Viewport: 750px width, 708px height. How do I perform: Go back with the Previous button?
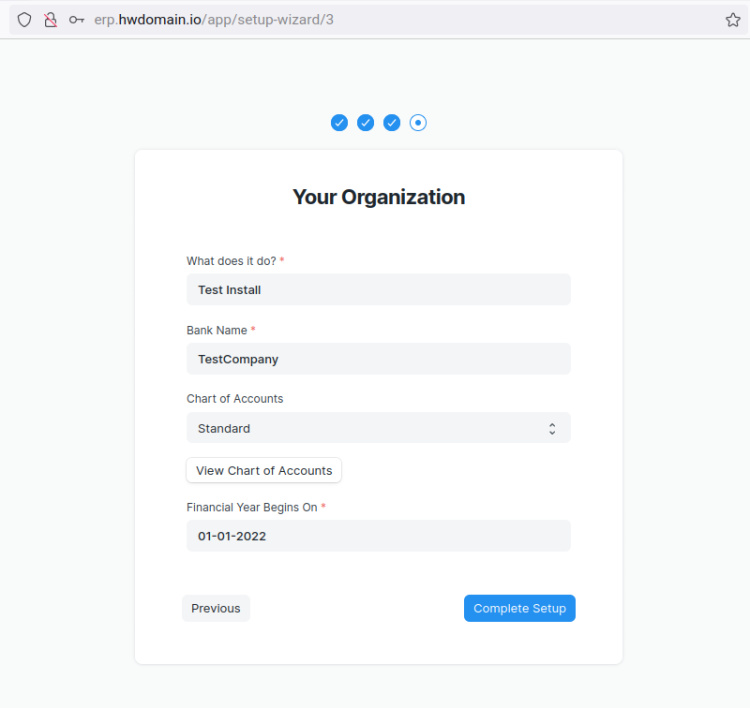[x=216, y=608]
